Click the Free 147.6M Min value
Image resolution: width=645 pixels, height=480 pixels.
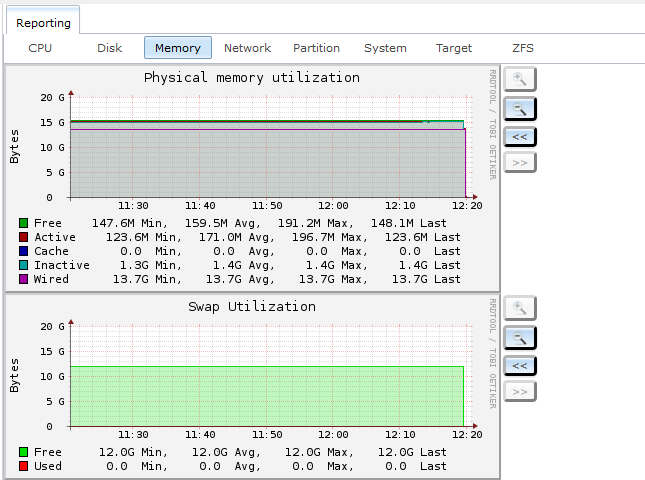pos(130,223)
